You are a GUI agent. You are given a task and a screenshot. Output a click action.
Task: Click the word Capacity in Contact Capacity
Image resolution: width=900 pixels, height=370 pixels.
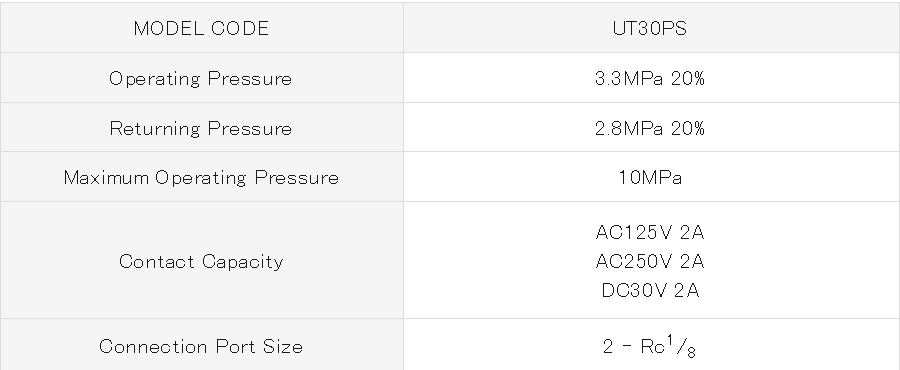243,262
